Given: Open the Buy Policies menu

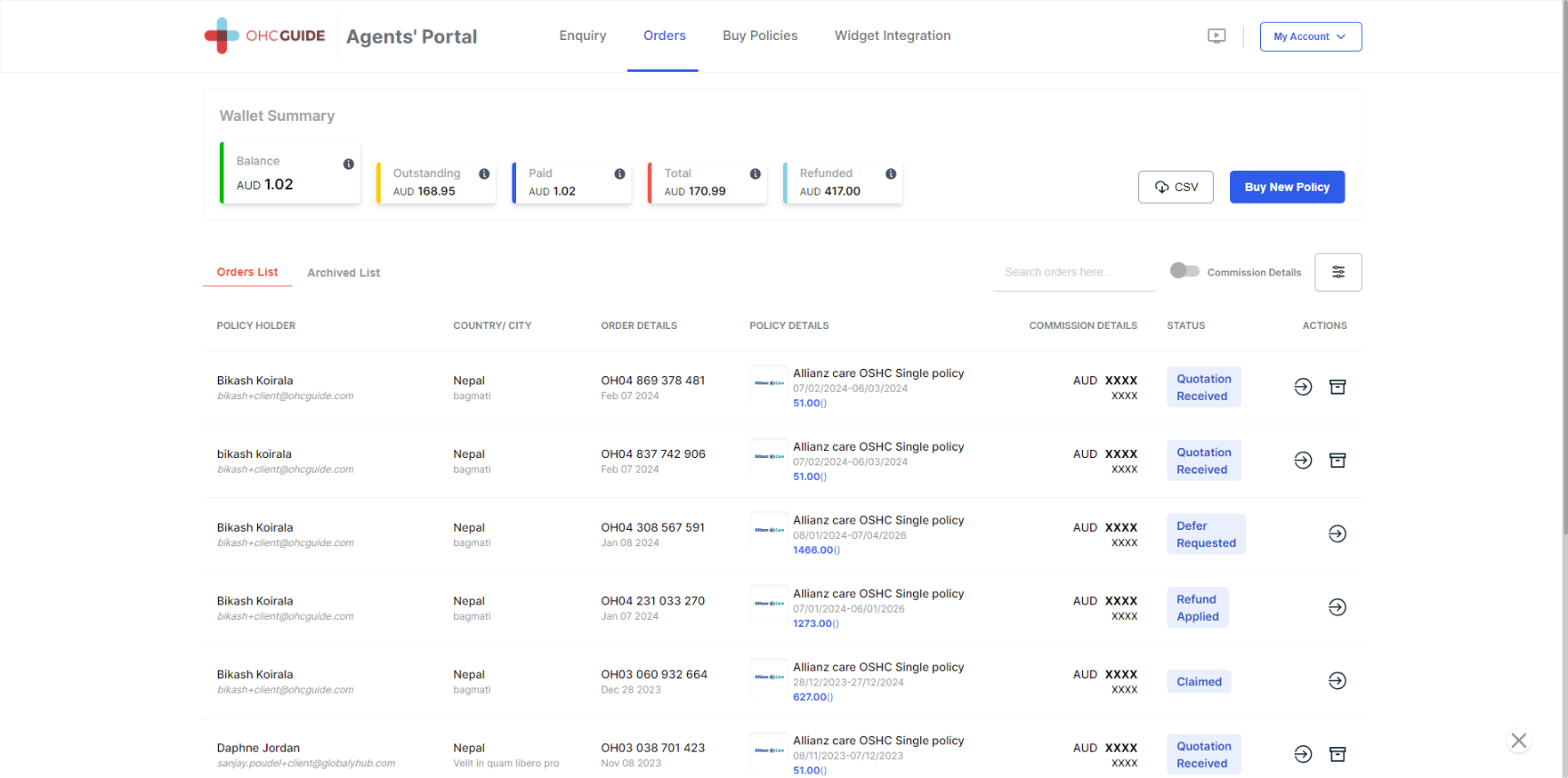Looking at the screenshot, I should [x=759, y=35].
